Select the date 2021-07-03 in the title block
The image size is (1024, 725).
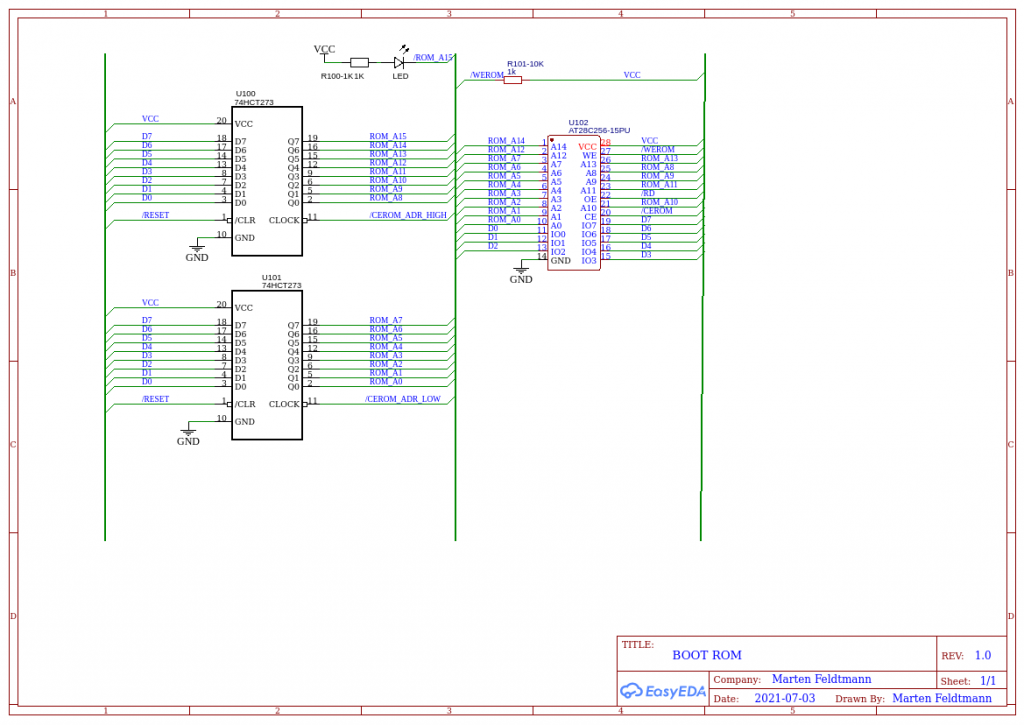tap(786, 698)
